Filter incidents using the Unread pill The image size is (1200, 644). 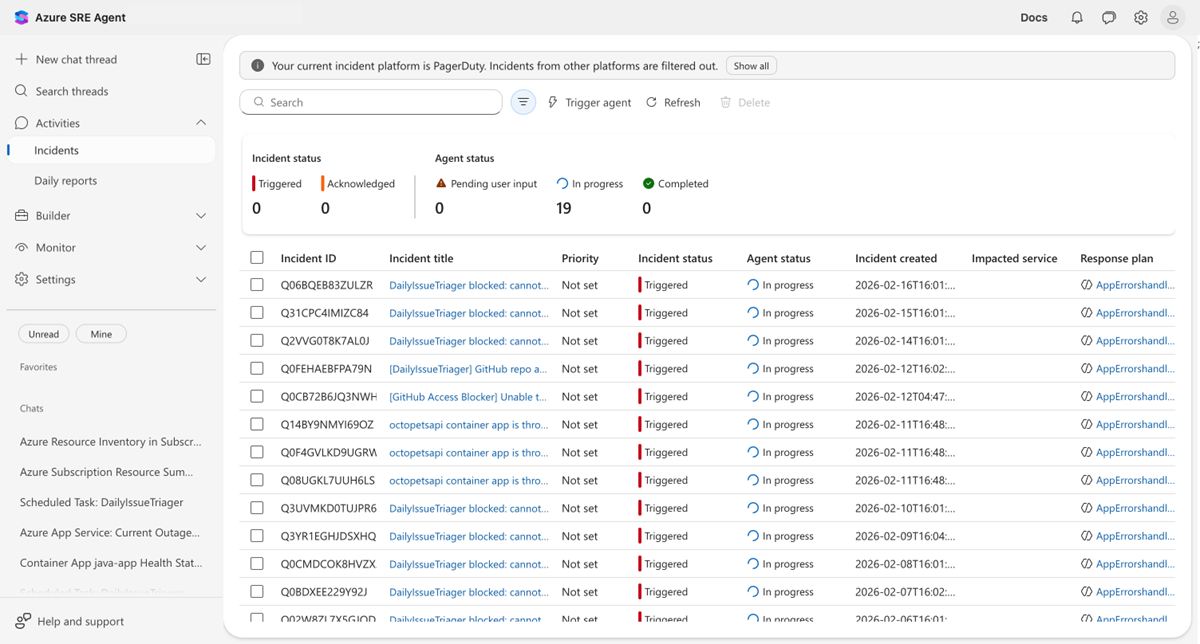click(x=43, y=333)
